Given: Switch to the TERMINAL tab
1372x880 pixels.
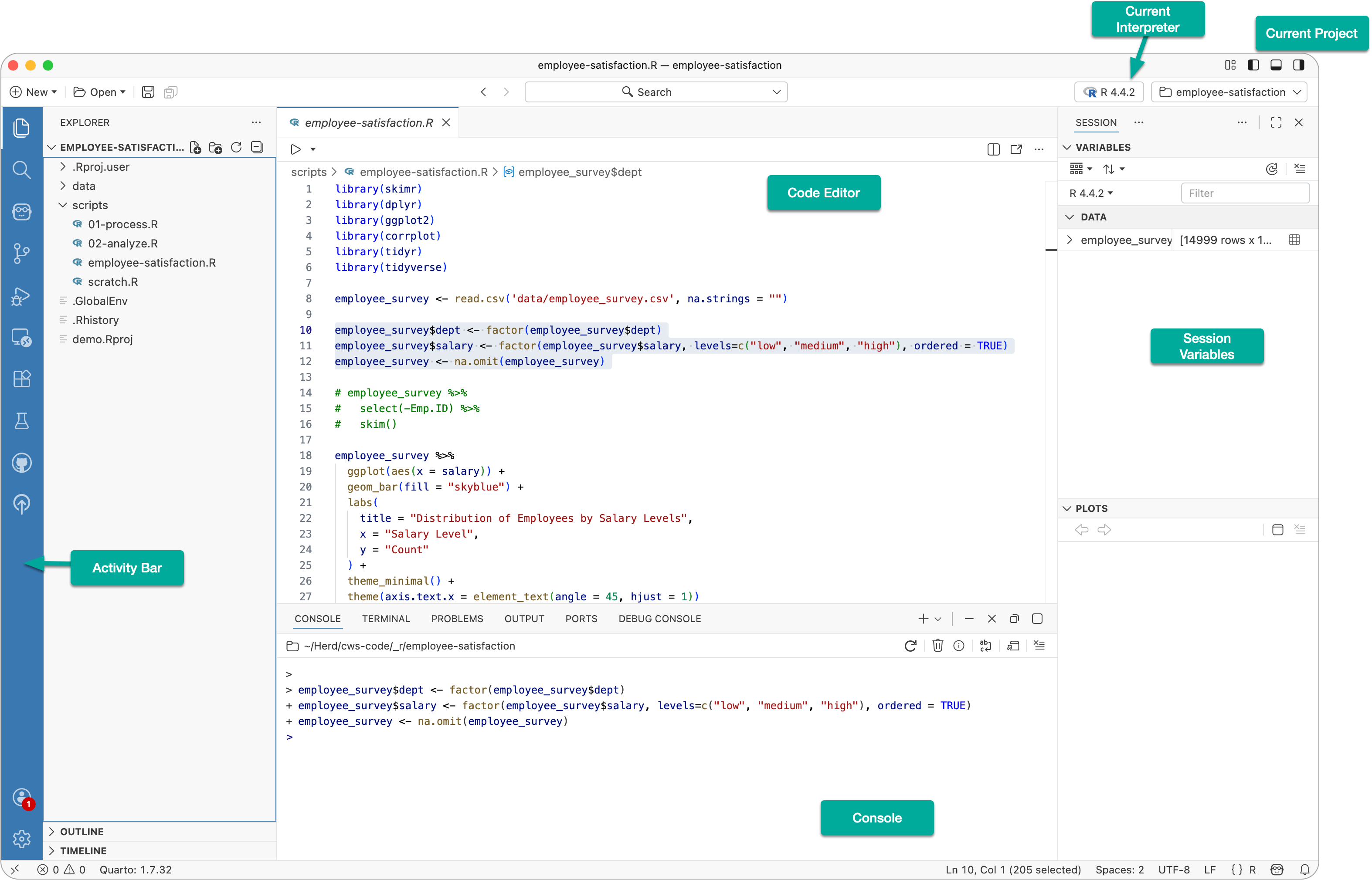Looking at the screenshot, I should tap(386, 618).
